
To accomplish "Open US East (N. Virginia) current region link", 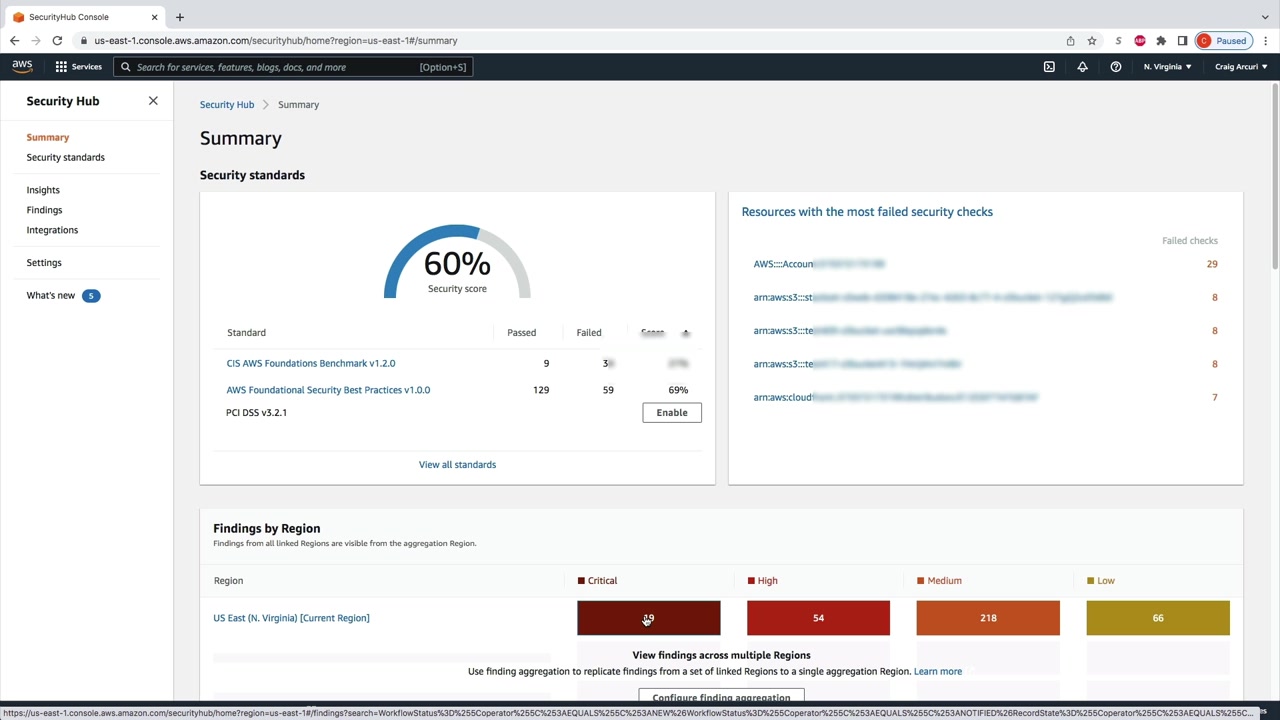I will coord(291,618).
